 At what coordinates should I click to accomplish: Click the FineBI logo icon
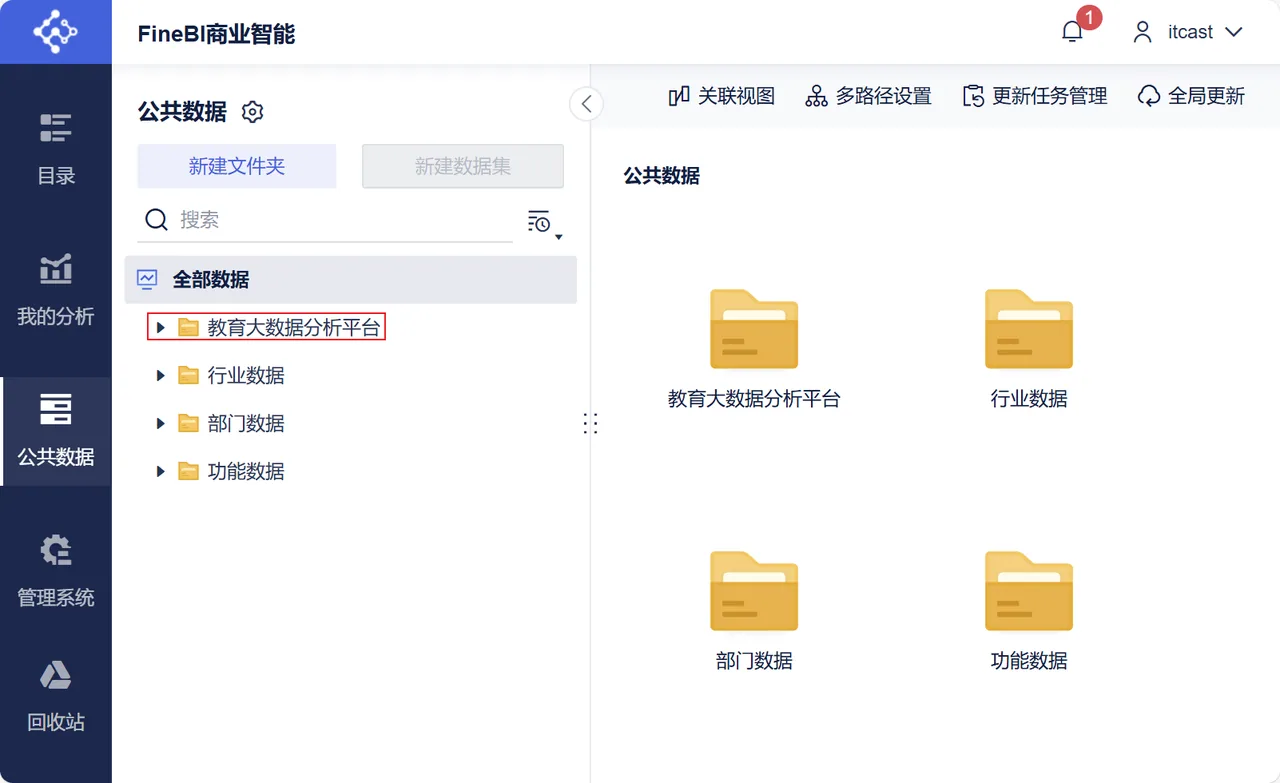click(x=55, y=32)
